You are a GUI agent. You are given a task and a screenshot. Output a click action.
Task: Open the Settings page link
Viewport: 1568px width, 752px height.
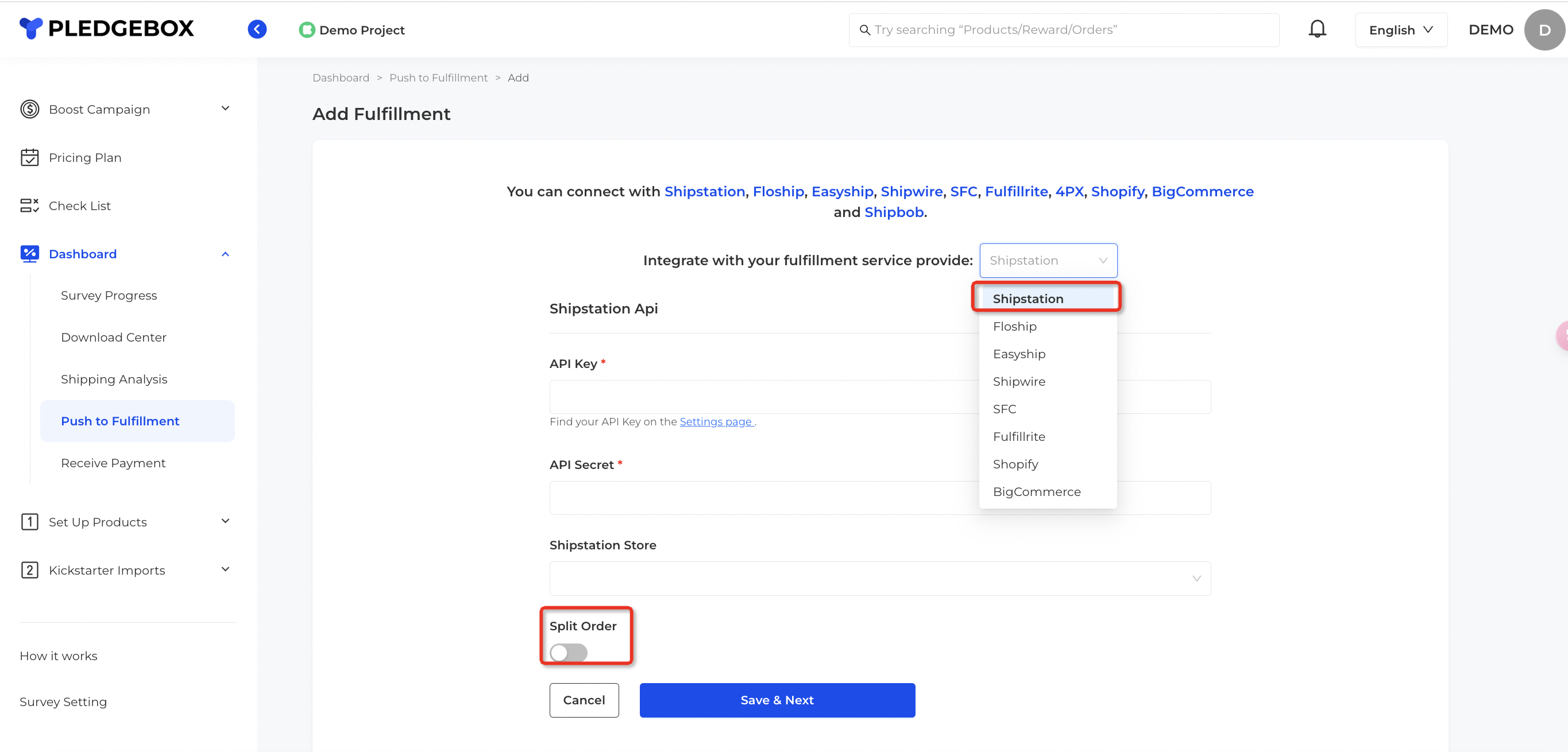(x=716, y=421)
